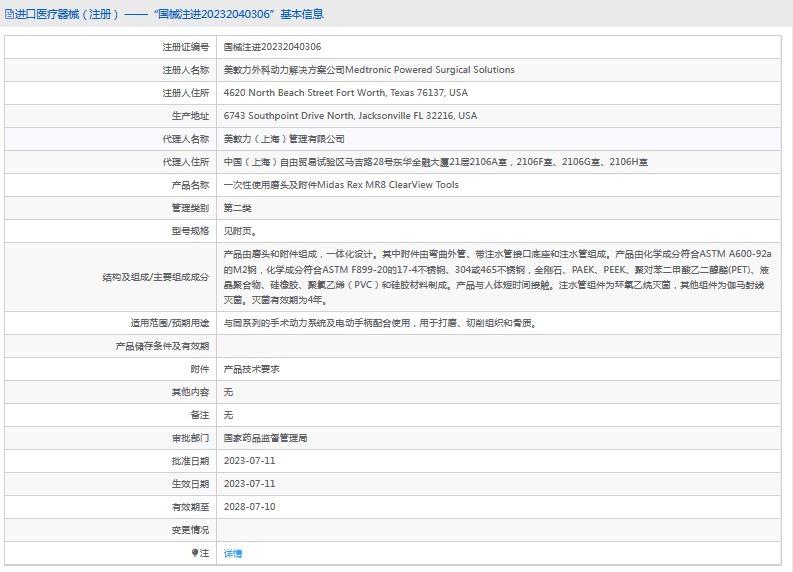
Task: Click the bulb icon beside 注 label
Action: [x=195, y=553]
